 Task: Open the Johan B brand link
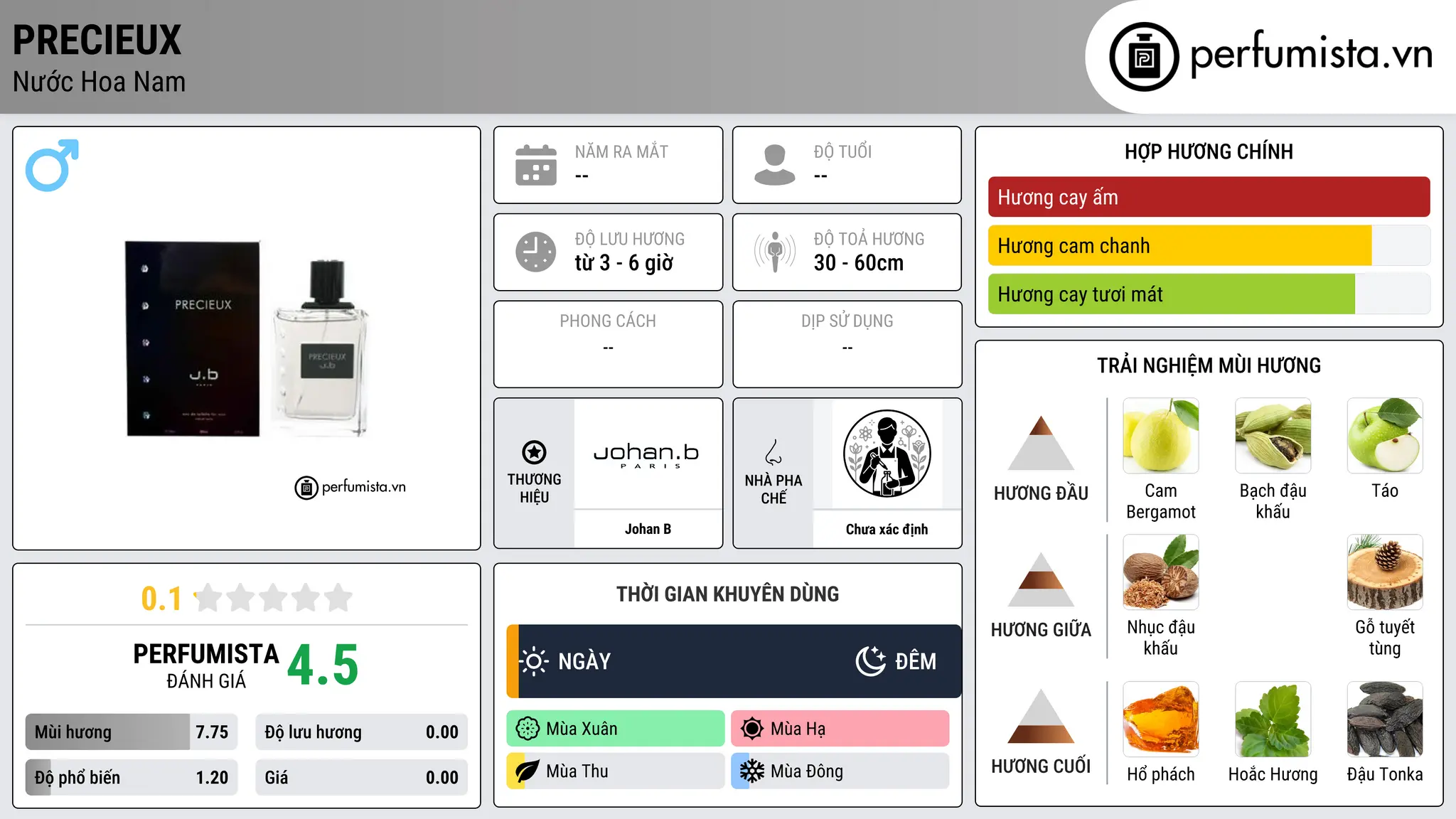click(648, 529)
